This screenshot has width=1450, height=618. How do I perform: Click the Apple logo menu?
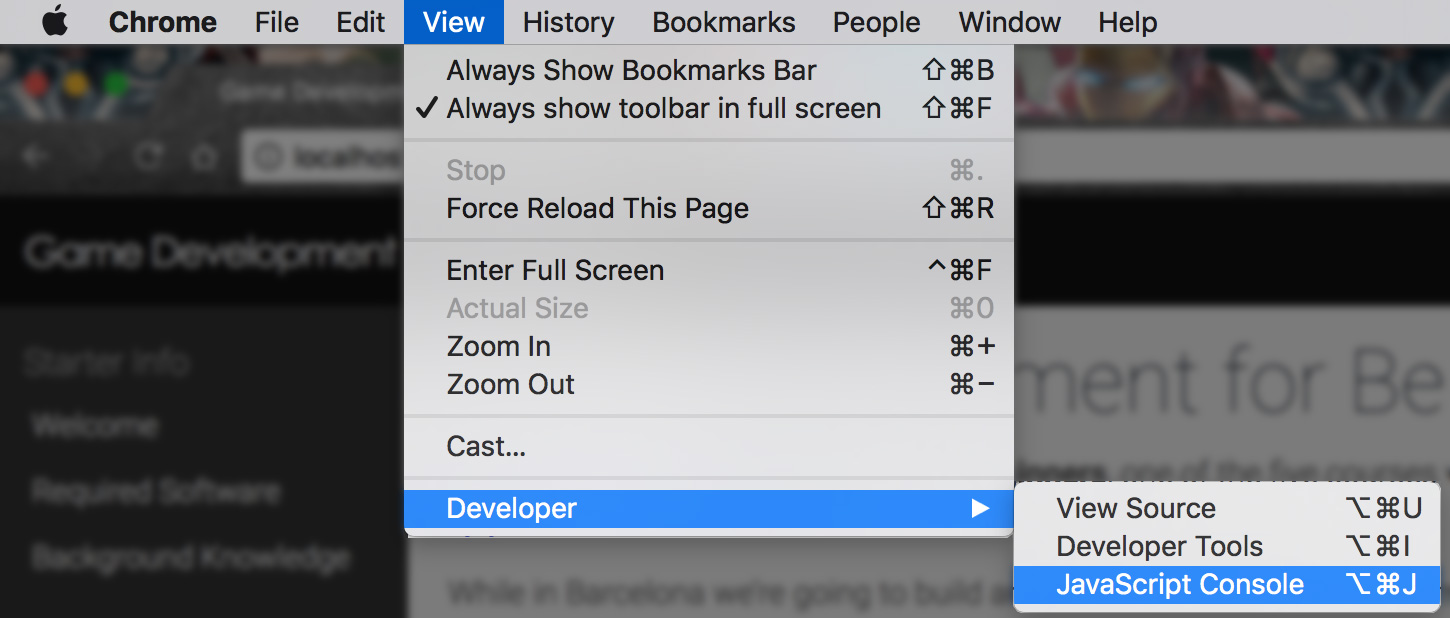pos(55,22)
